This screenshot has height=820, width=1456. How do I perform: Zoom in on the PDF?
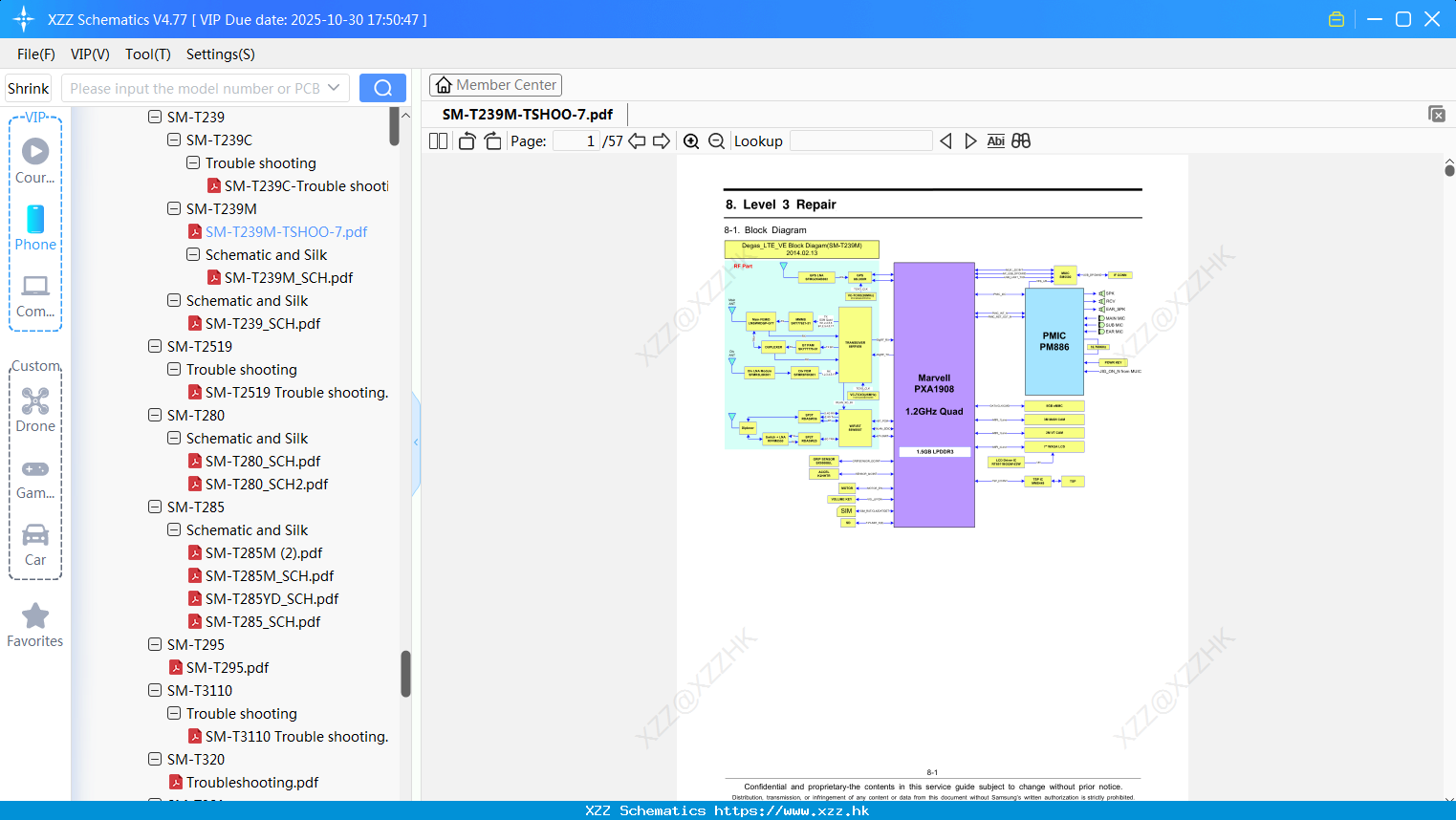pos(691,140)
